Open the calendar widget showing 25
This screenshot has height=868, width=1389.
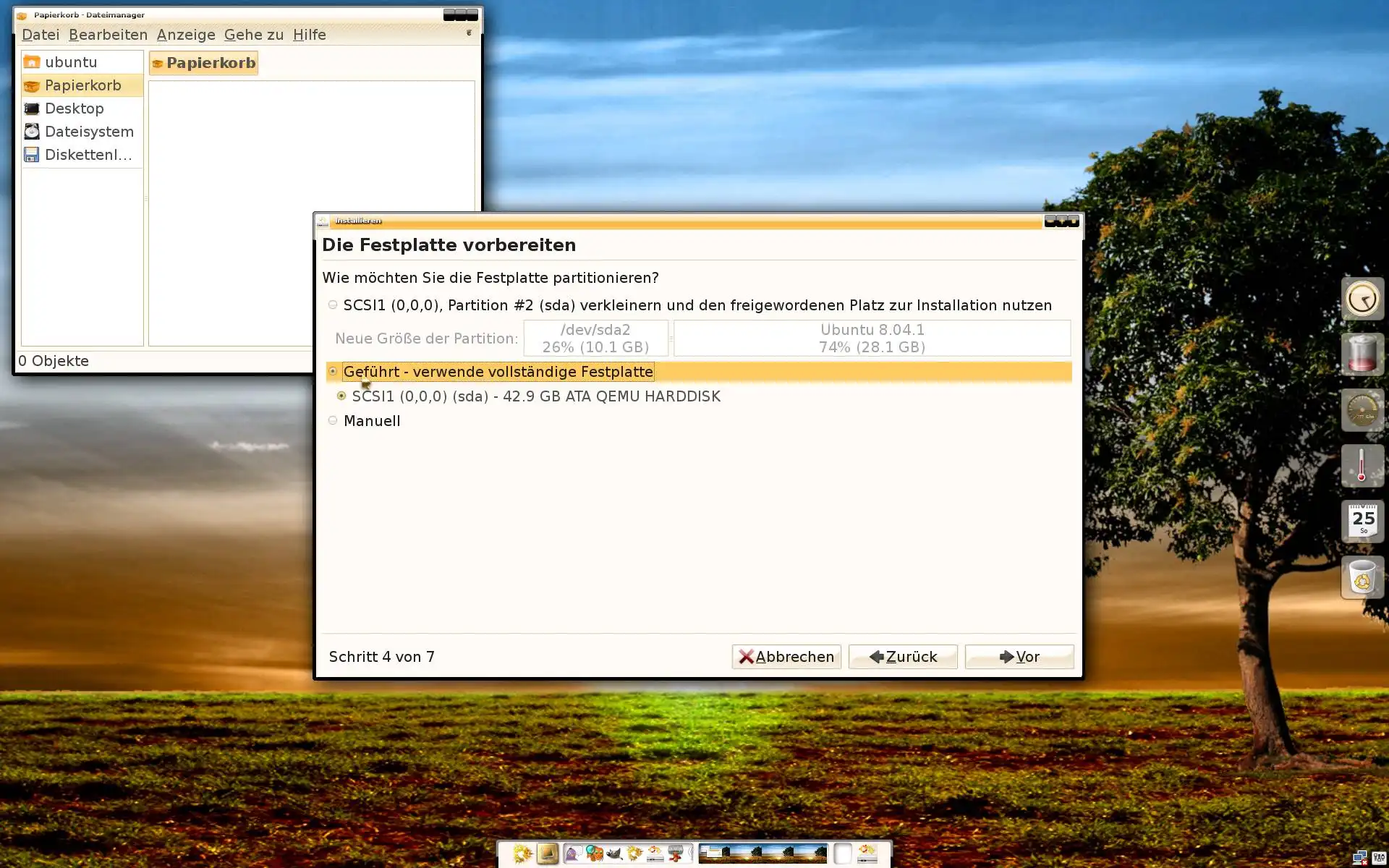[x=1362, y=522]
